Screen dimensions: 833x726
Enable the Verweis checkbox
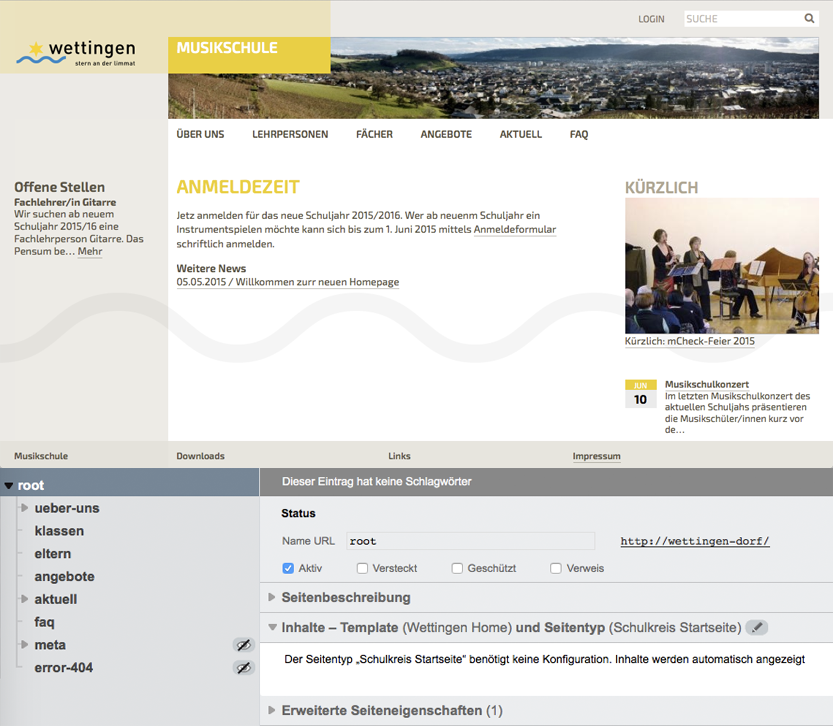[556, 568]
